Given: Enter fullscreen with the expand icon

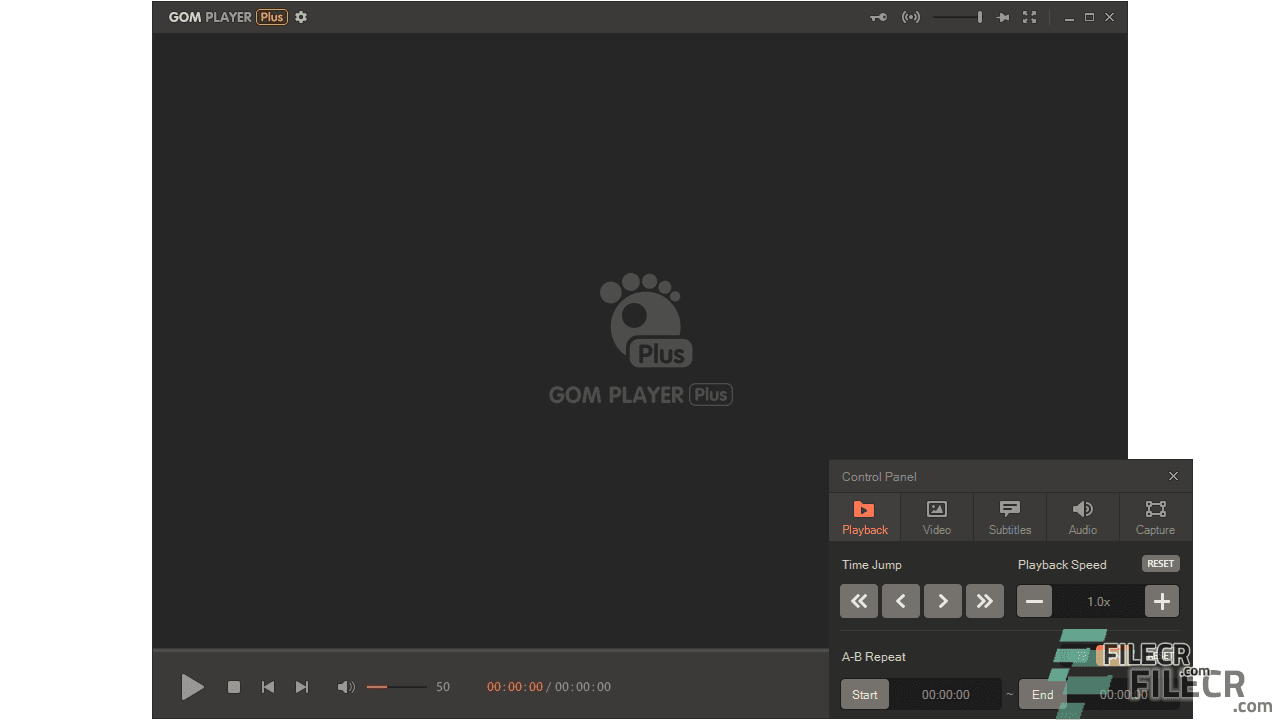Looking at the screenshot, I should tap(1030, 17).
